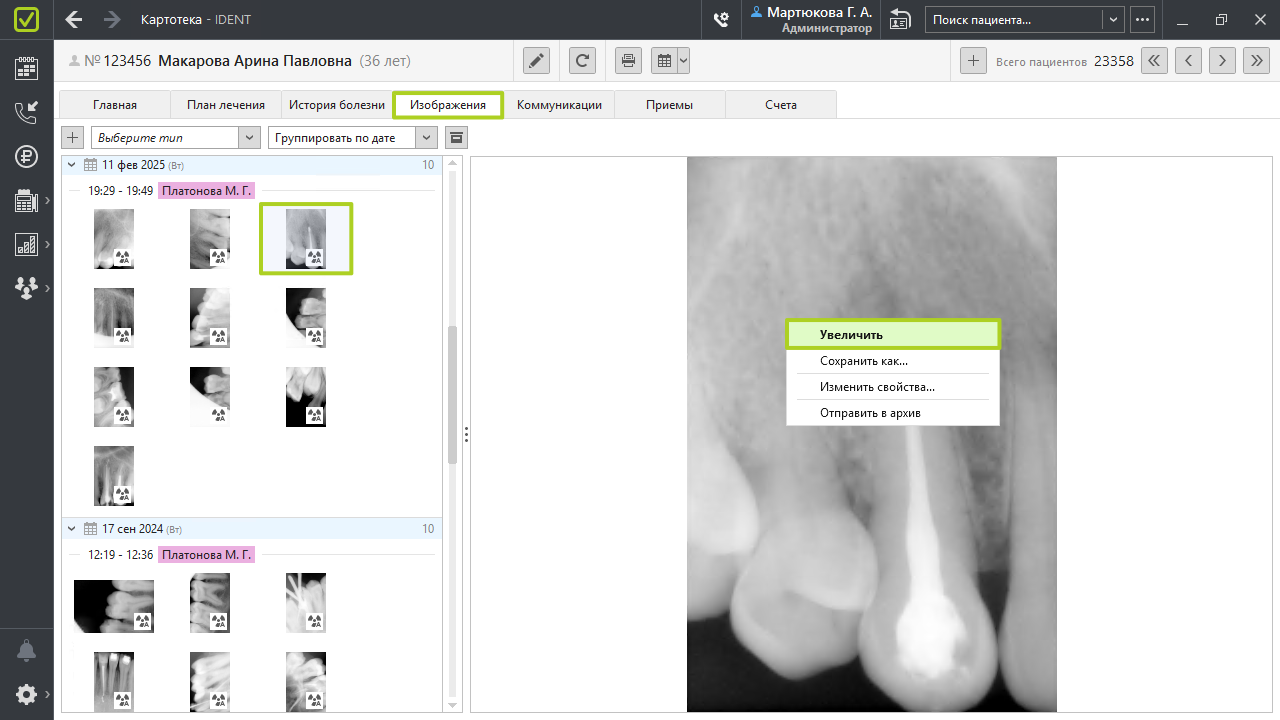Click the archive icon beside grouping dropdown
The width and height of the screenshot is (1280, 720).
pyautogui.click(x=456, y=137)
